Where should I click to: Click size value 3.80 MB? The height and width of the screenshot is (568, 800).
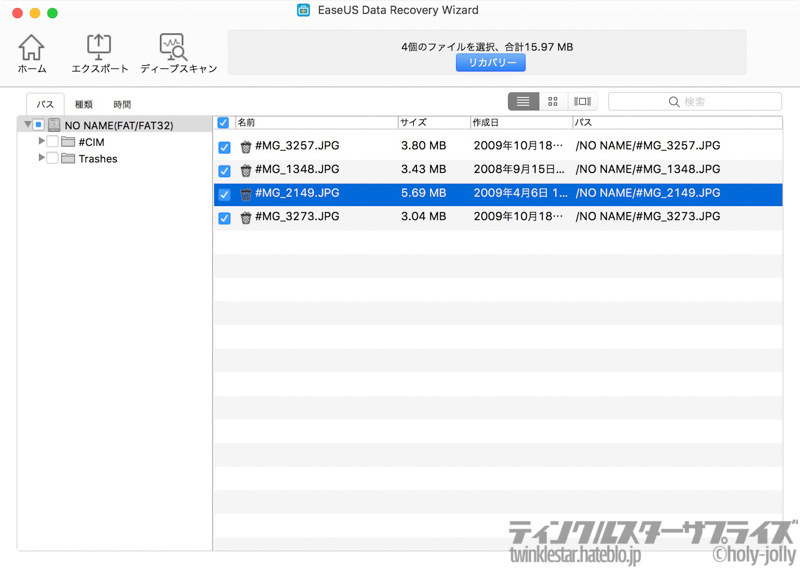423,145
